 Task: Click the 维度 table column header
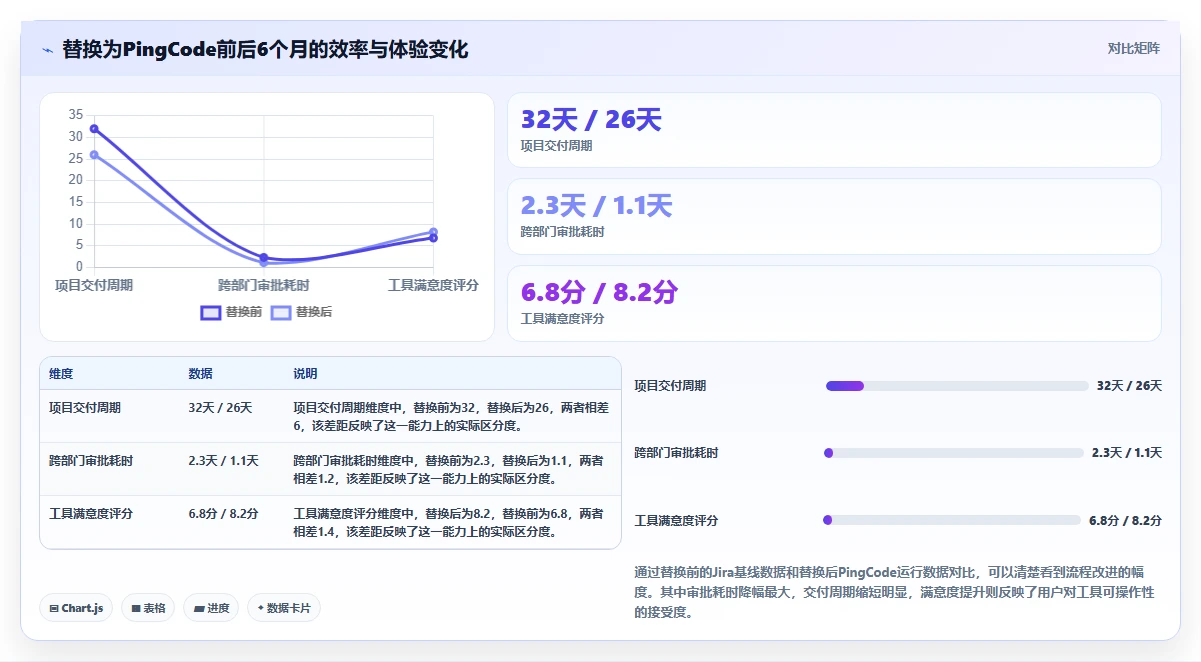61,374
